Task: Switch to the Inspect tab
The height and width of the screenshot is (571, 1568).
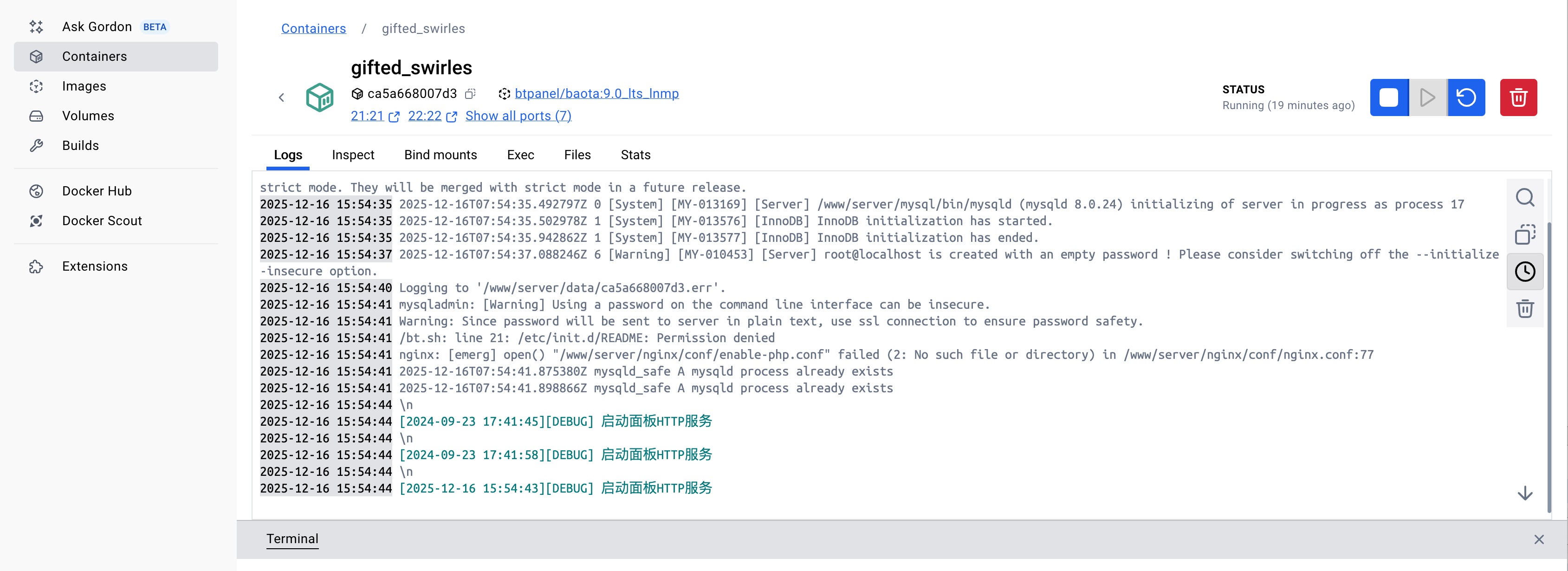Action: 352,155
